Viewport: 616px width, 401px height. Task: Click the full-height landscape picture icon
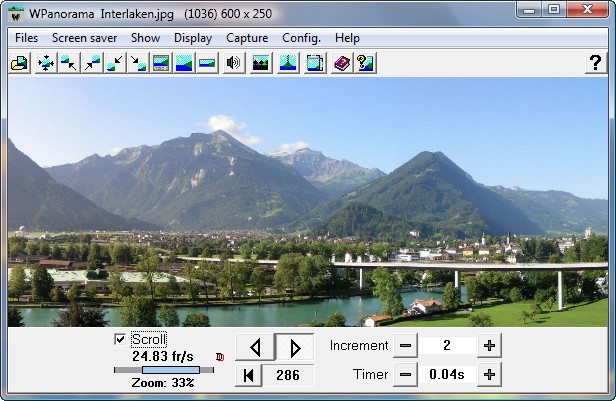(x=184, y=63)
